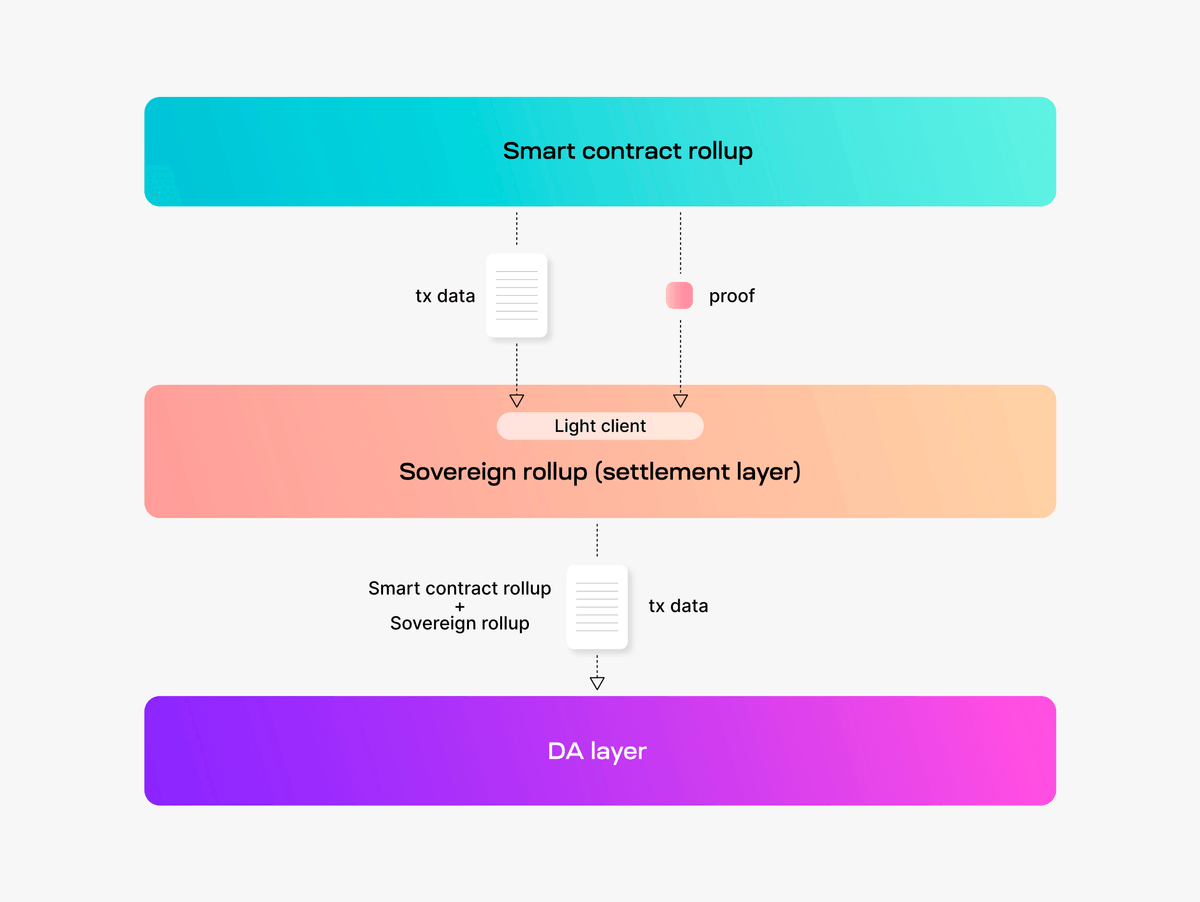
Task: Click the dotted line directly above the proof square
Action: pos(680,243)
